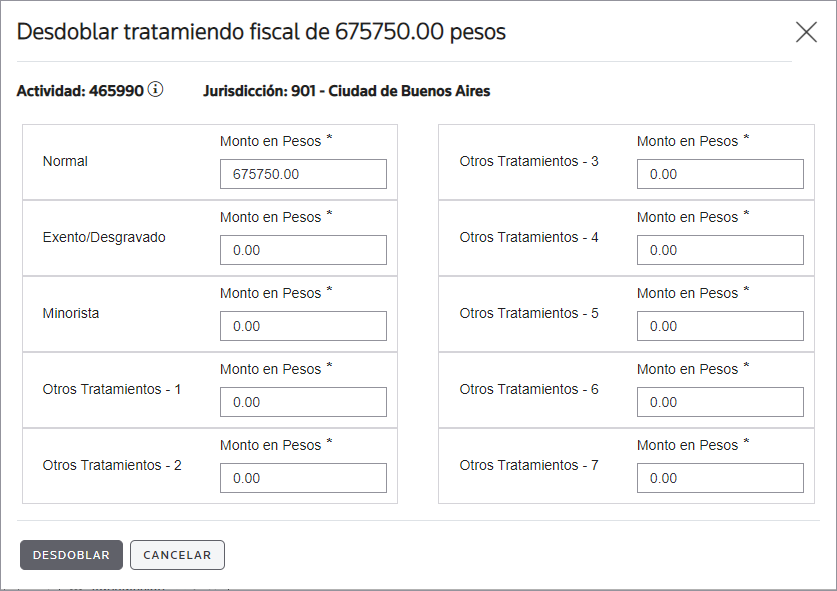
Task: Click the Jurisdicción 901 Ciudad de Buenos Aires text
Action: coord(346,91)
